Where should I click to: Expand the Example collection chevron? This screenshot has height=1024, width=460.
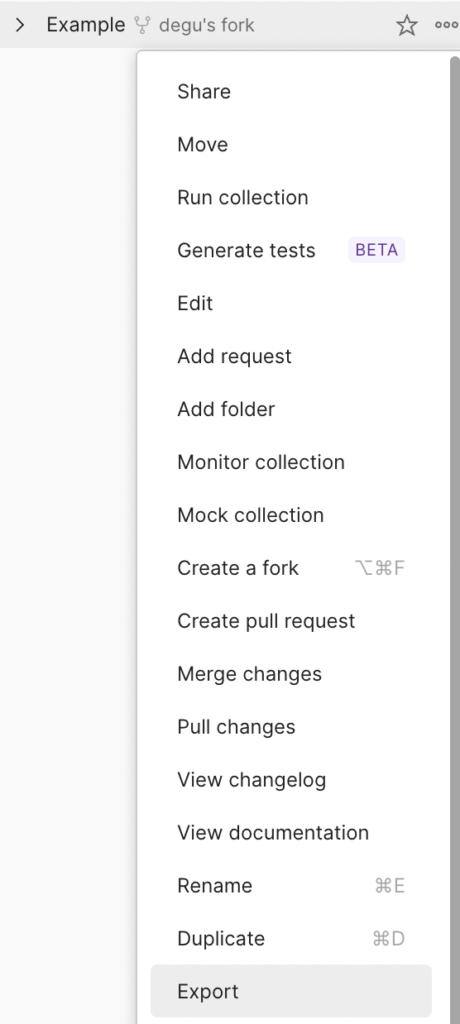[20, 25]
